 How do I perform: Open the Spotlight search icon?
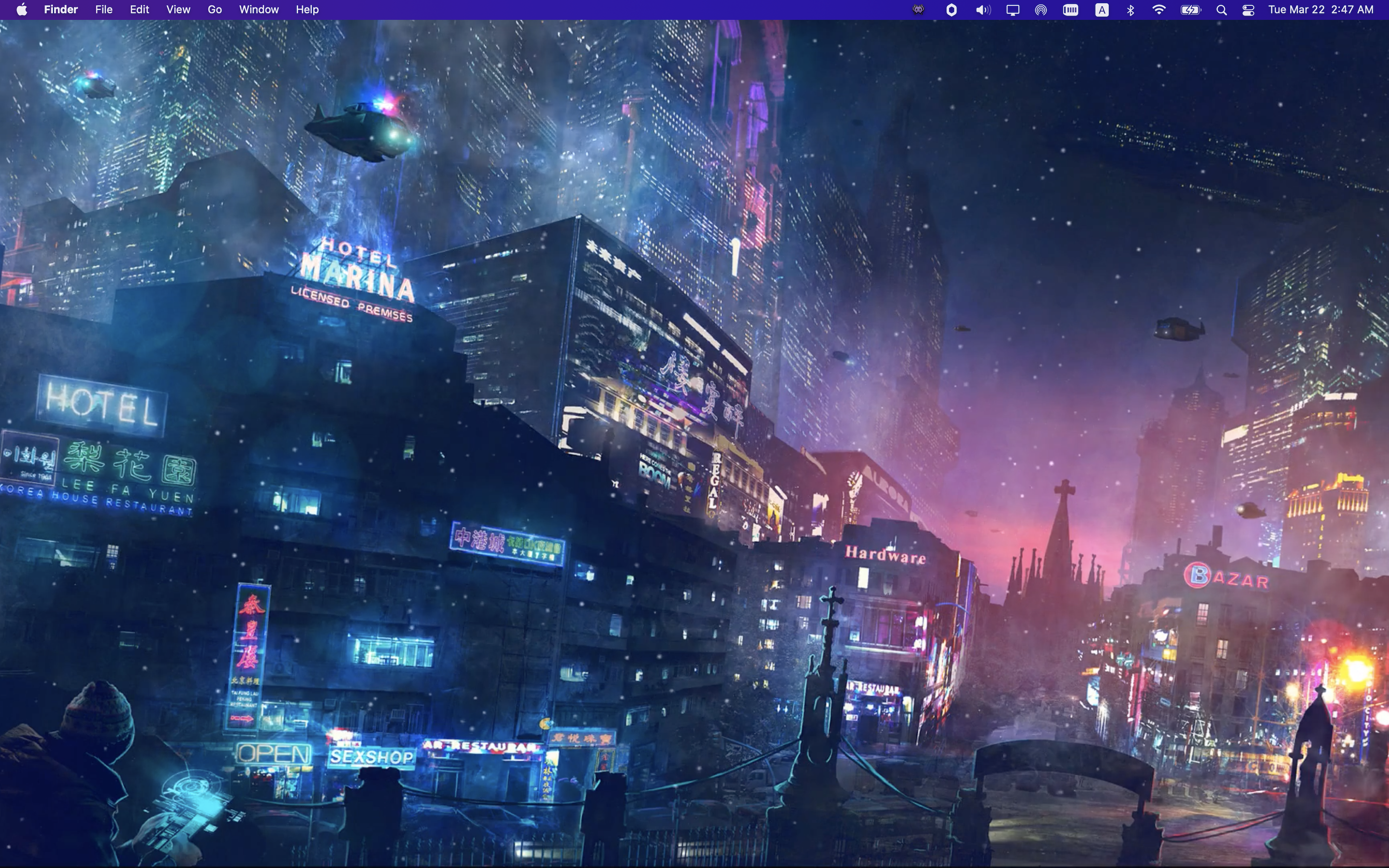coord(1220,9)
